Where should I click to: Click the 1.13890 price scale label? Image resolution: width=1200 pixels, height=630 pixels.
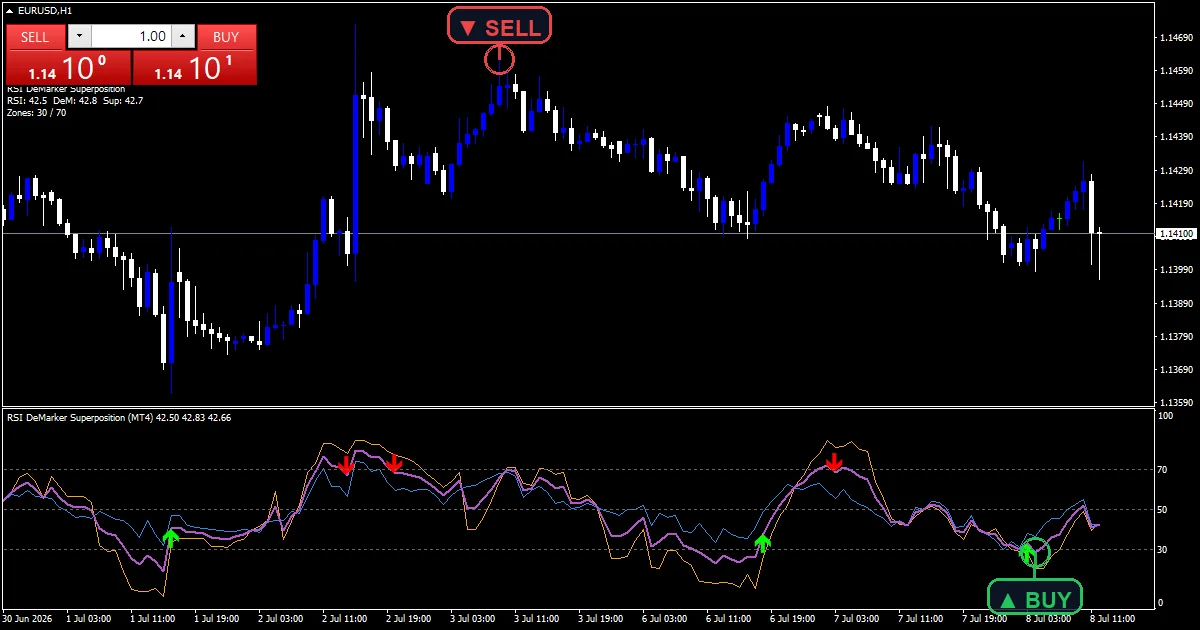1179,303
